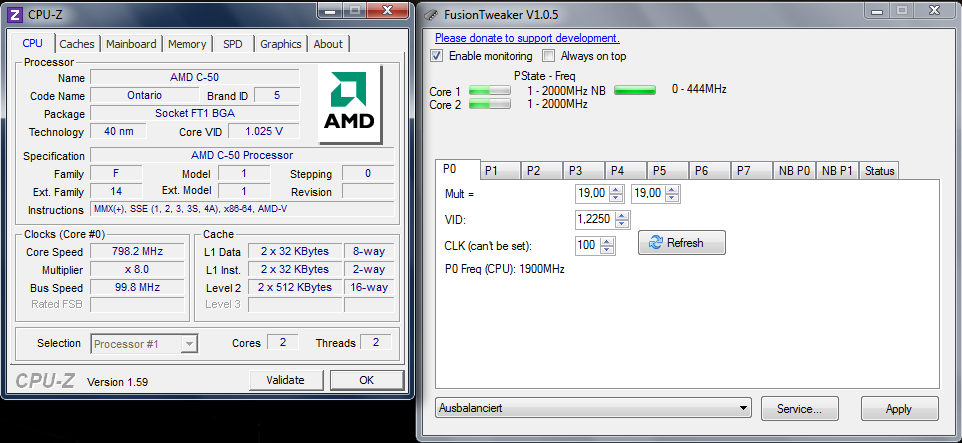Image resolution: width=962 pixels, height=443 pixels.
Task: Click the Name field showing AMD C-50
Action: [194, 77]
